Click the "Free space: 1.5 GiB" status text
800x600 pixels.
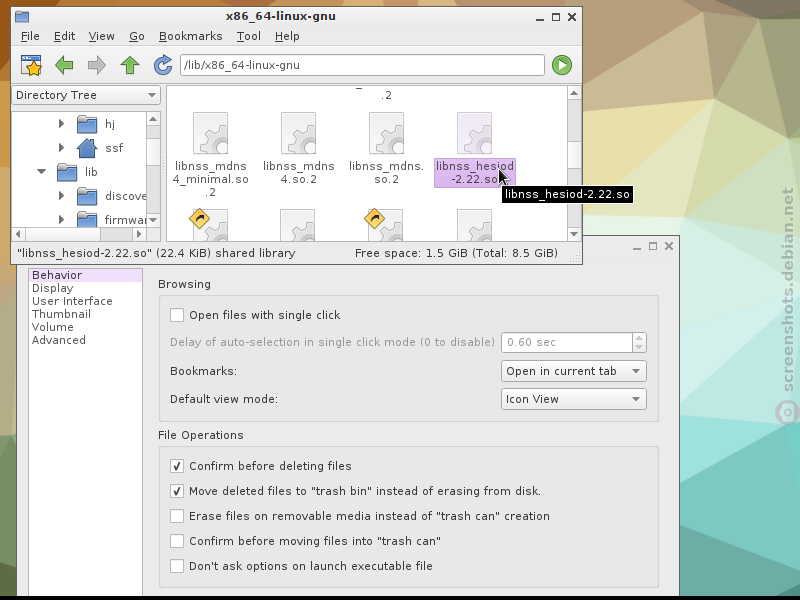pyautogui.click(x=457, y=253)
